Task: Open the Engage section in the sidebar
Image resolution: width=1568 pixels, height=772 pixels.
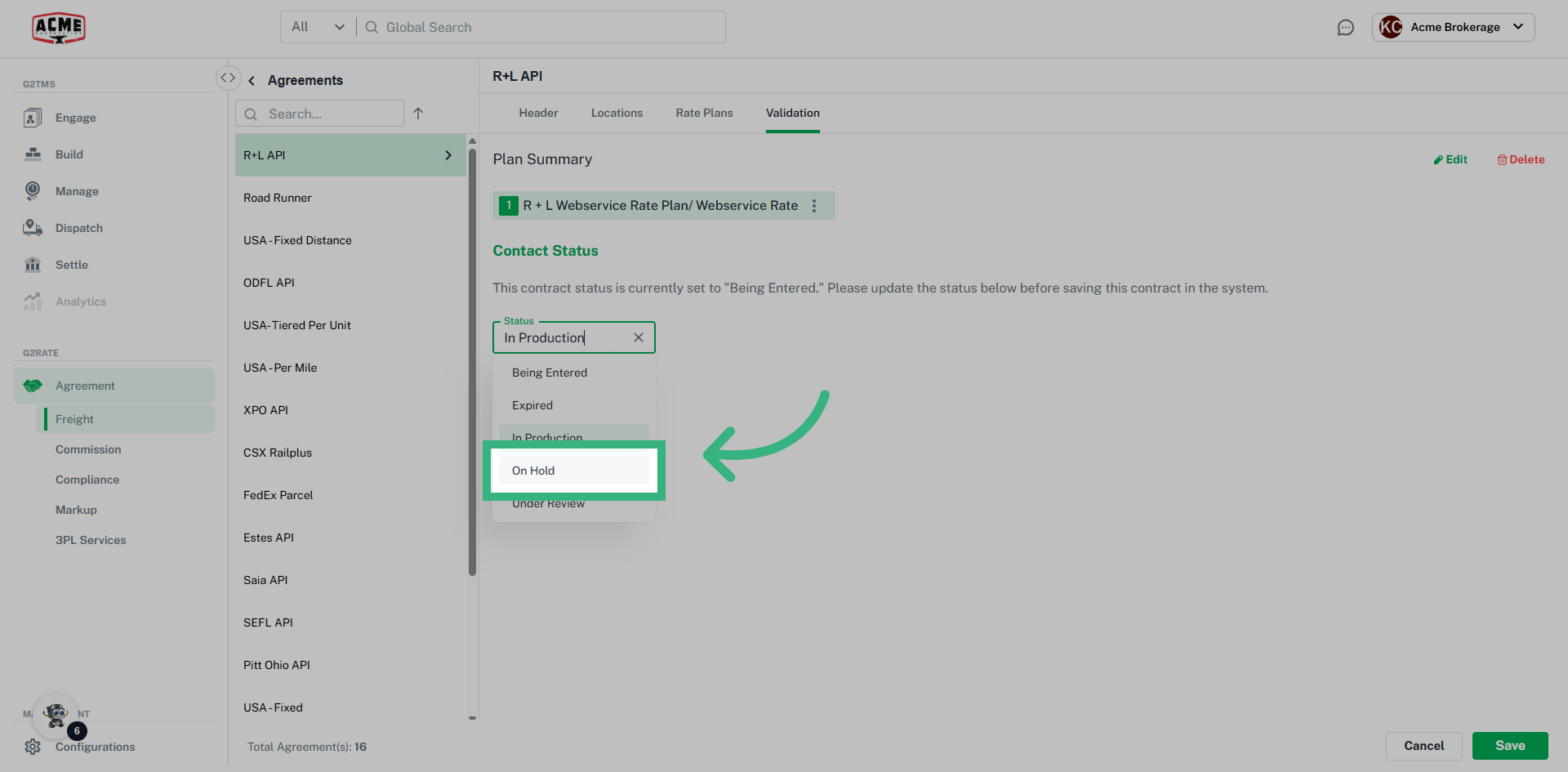Action: (x=75, y=117)
